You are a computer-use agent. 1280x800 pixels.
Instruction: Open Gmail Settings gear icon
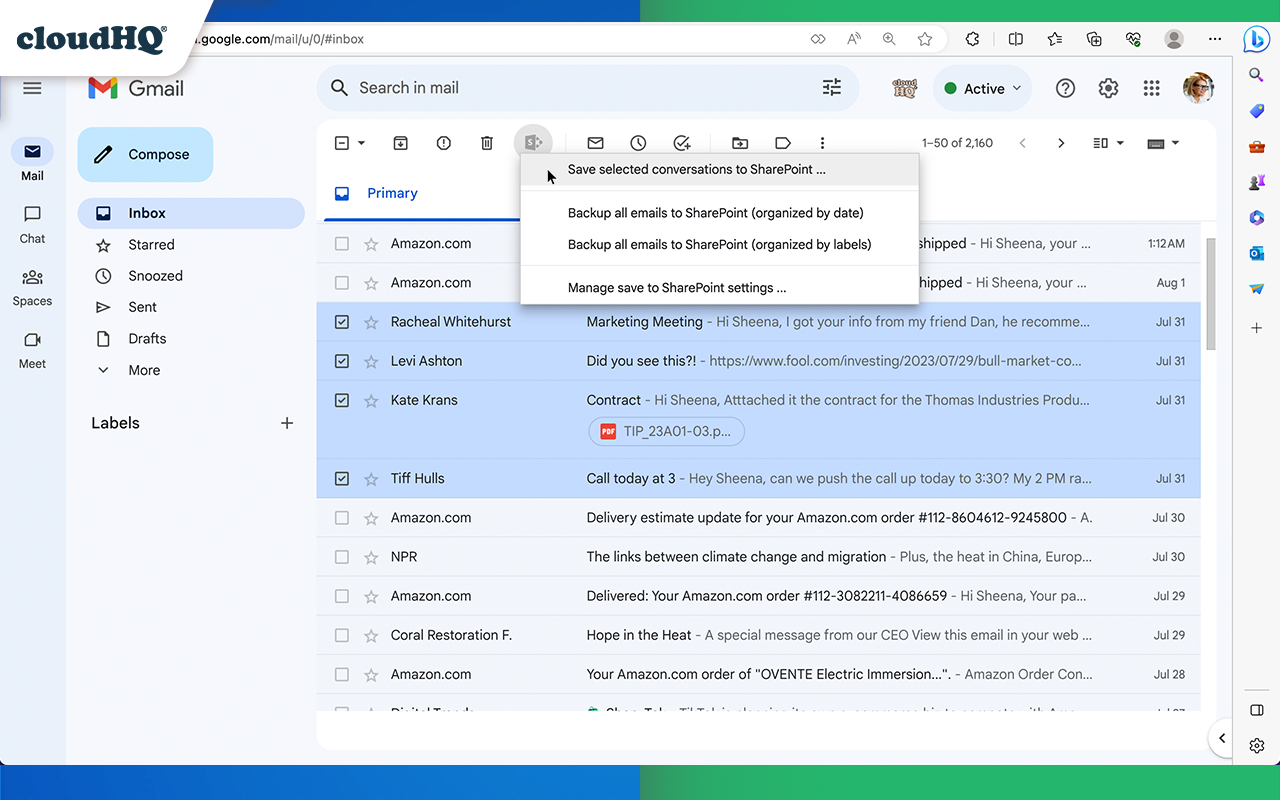tap(1108, 88)
